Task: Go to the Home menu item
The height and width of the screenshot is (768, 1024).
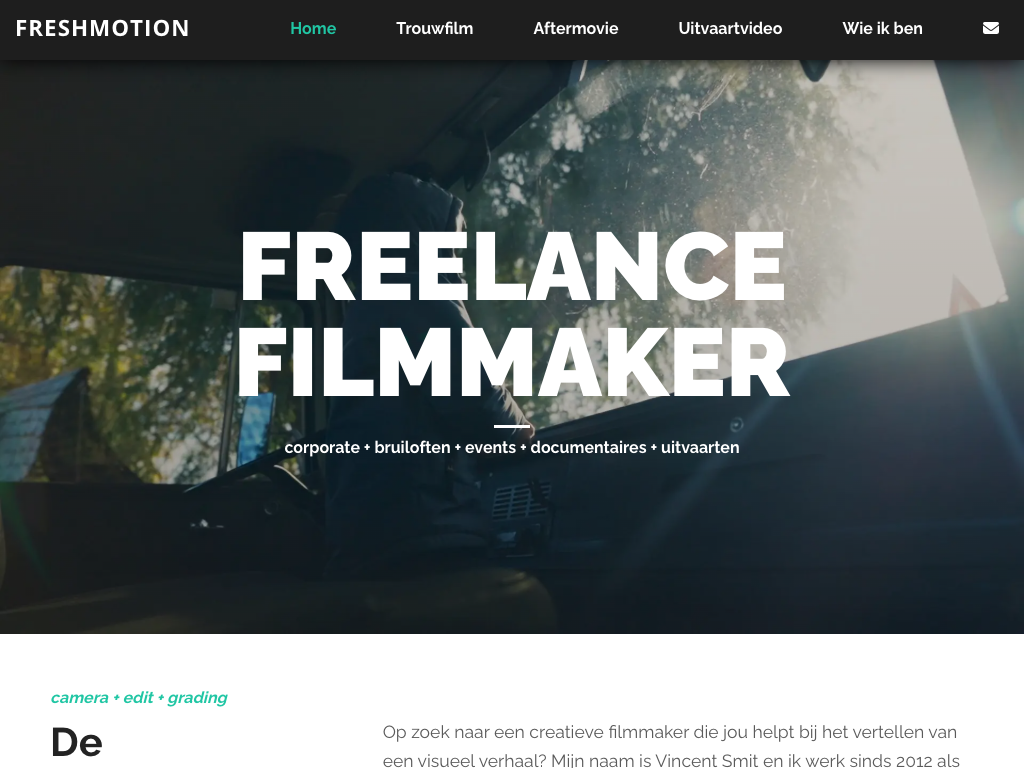Action: click(313, 28)
